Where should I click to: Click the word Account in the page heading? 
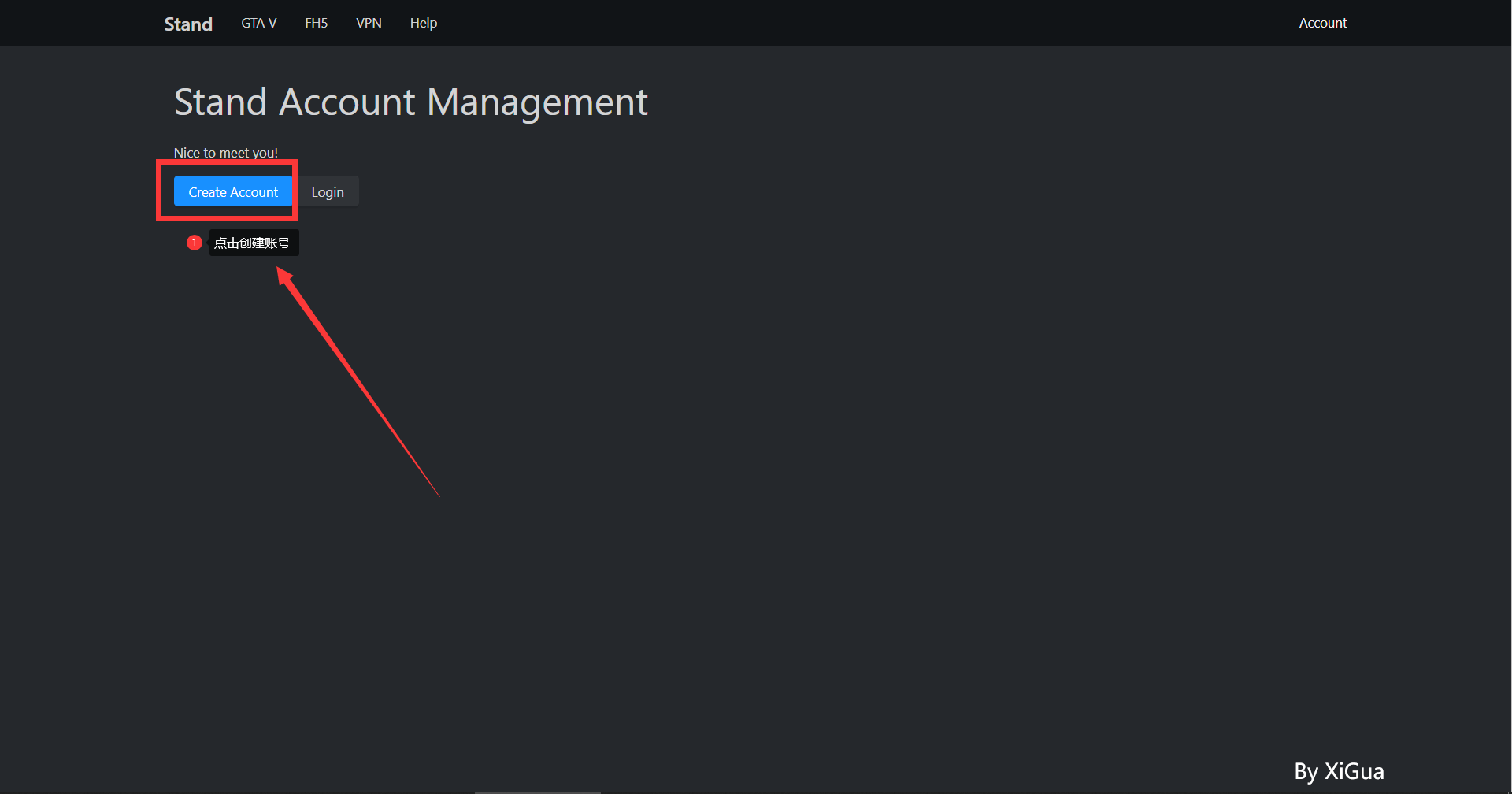(347, 102)
